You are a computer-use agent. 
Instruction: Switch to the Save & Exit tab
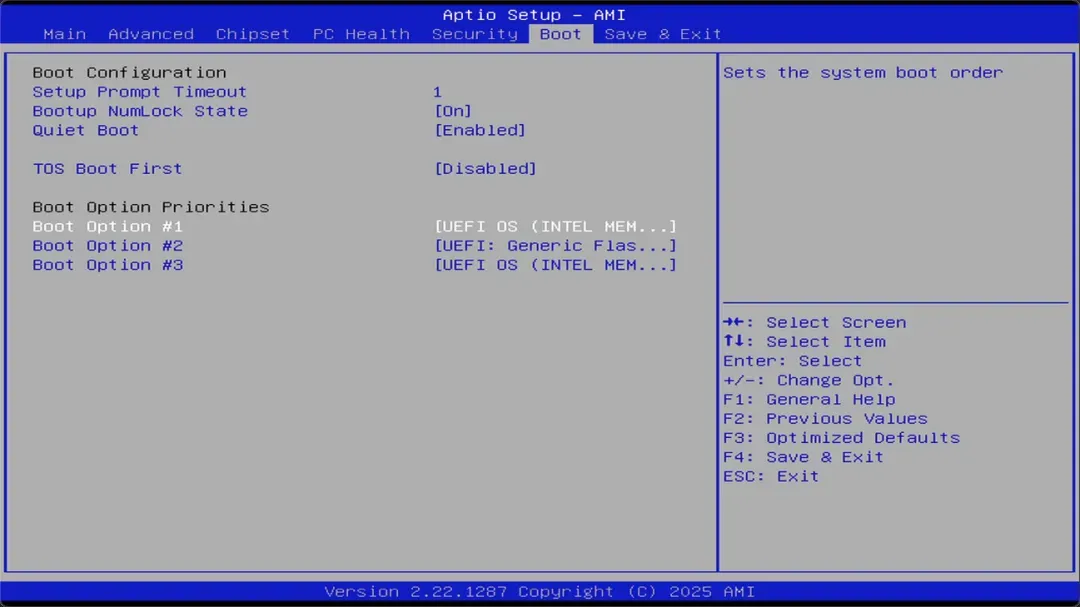(662, 34)
